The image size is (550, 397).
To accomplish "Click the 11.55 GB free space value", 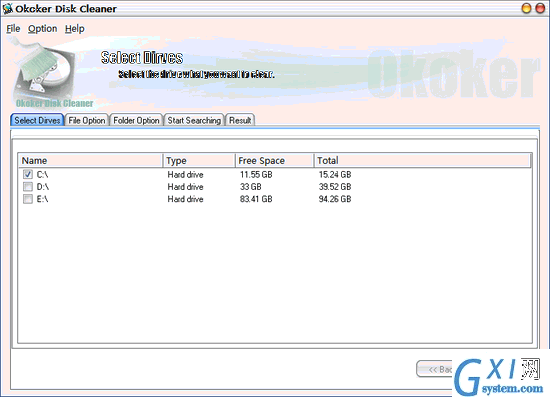I will (256, 174).
